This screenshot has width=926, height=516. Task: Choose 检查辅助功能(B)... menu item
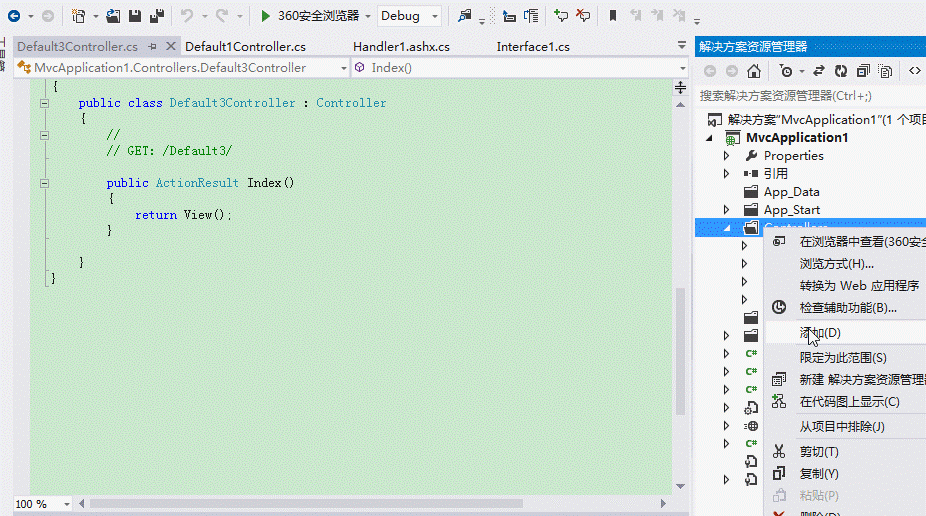point(846,308)
